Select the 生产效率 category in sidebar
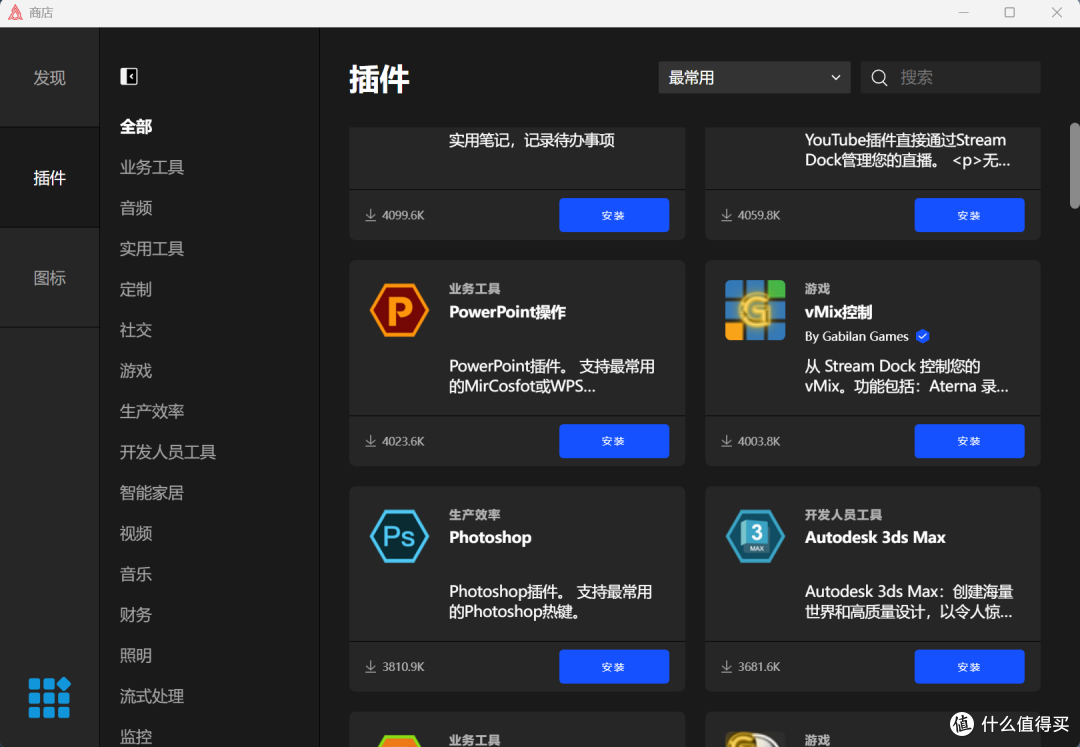The image size is (1080, 747). pyautogui.click(x=152, y=411)
